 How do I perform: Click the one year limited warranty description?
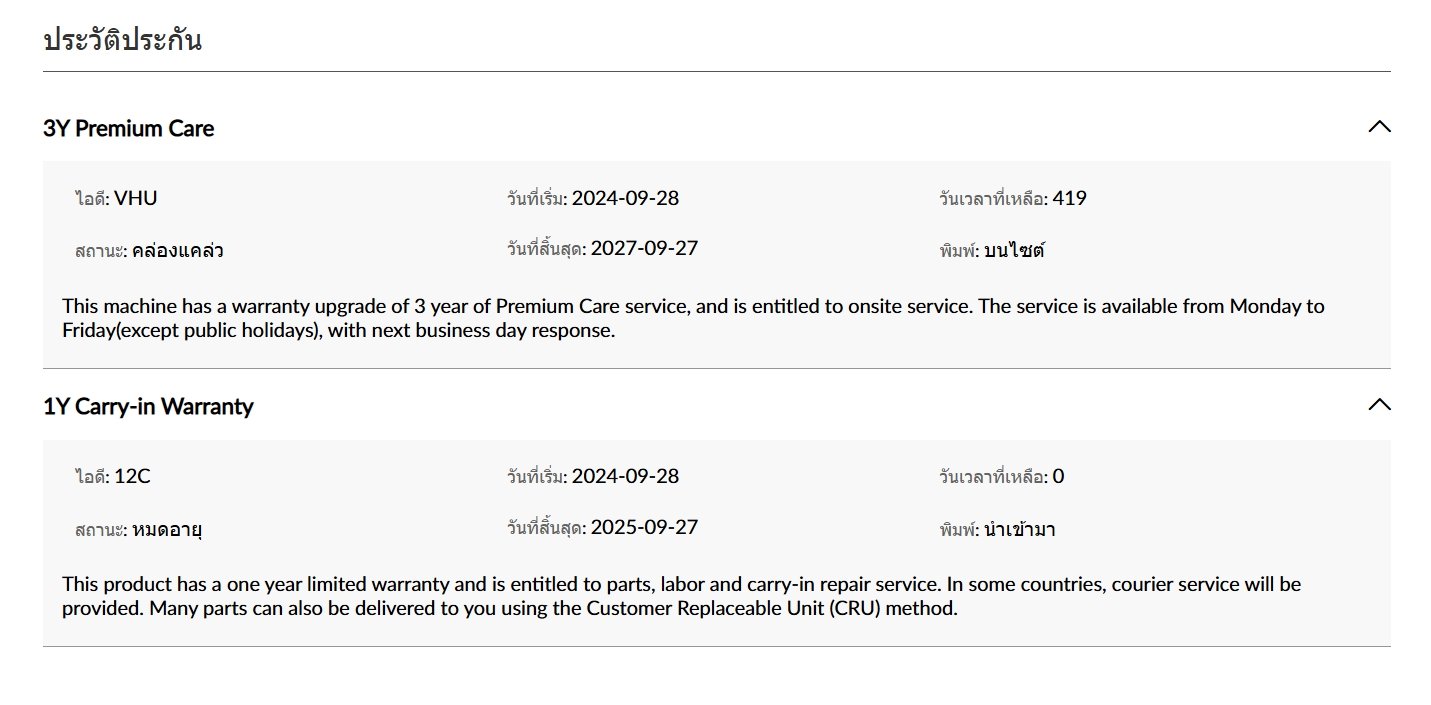(681, 596)
